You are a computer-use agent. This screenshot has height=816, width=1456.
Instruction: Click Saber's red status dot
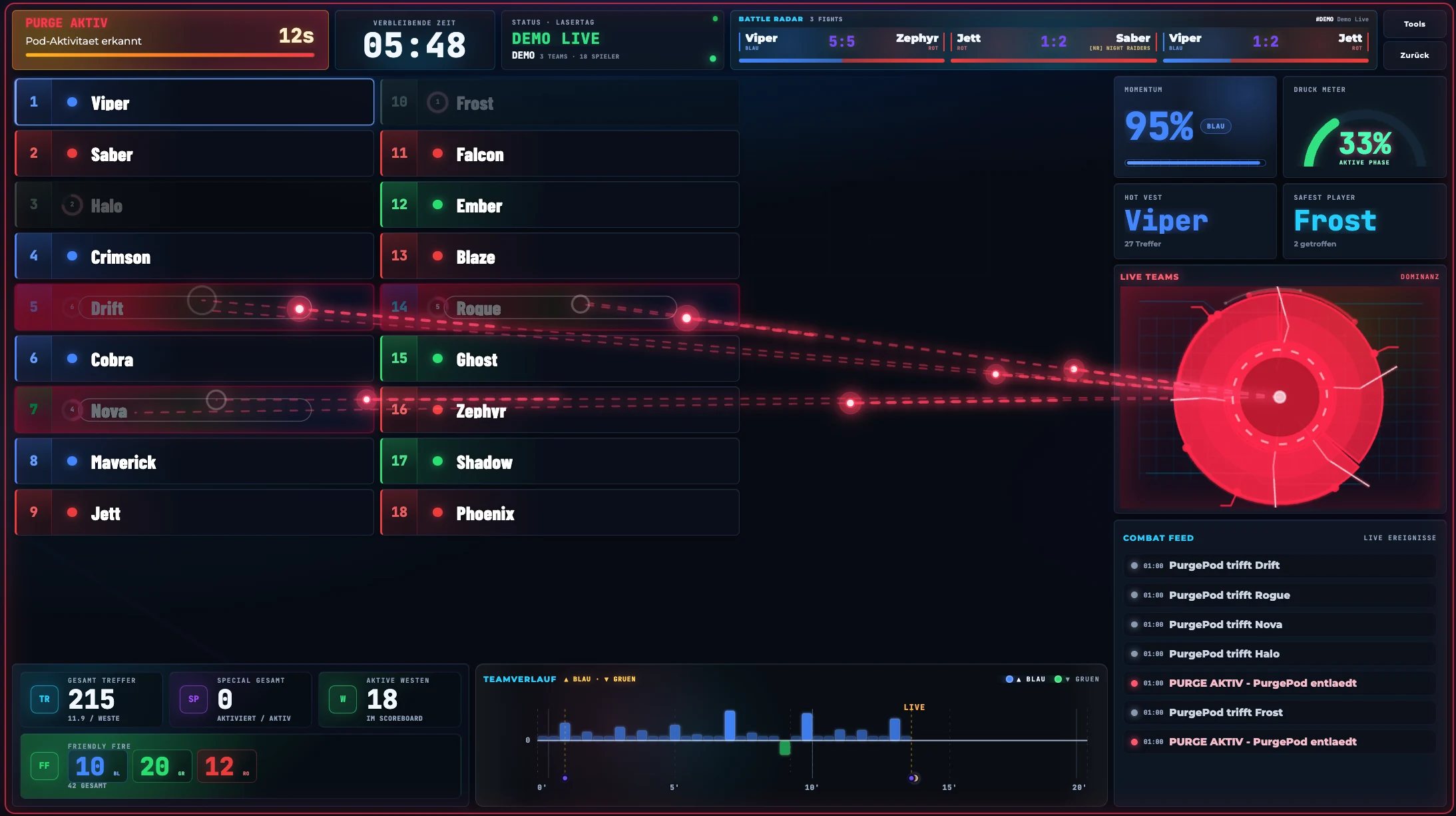[x=72, y=153]
